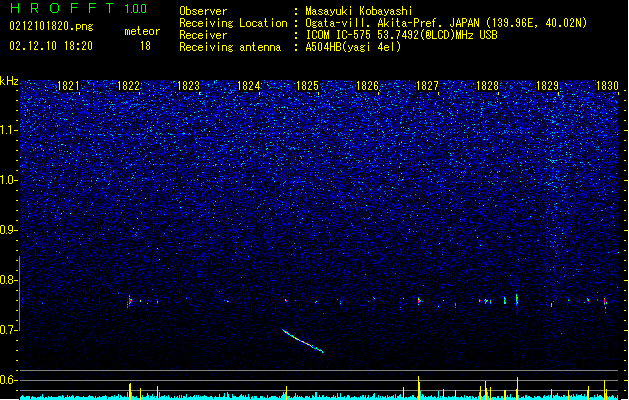Click the Receiving Location label

click(233, 23)
